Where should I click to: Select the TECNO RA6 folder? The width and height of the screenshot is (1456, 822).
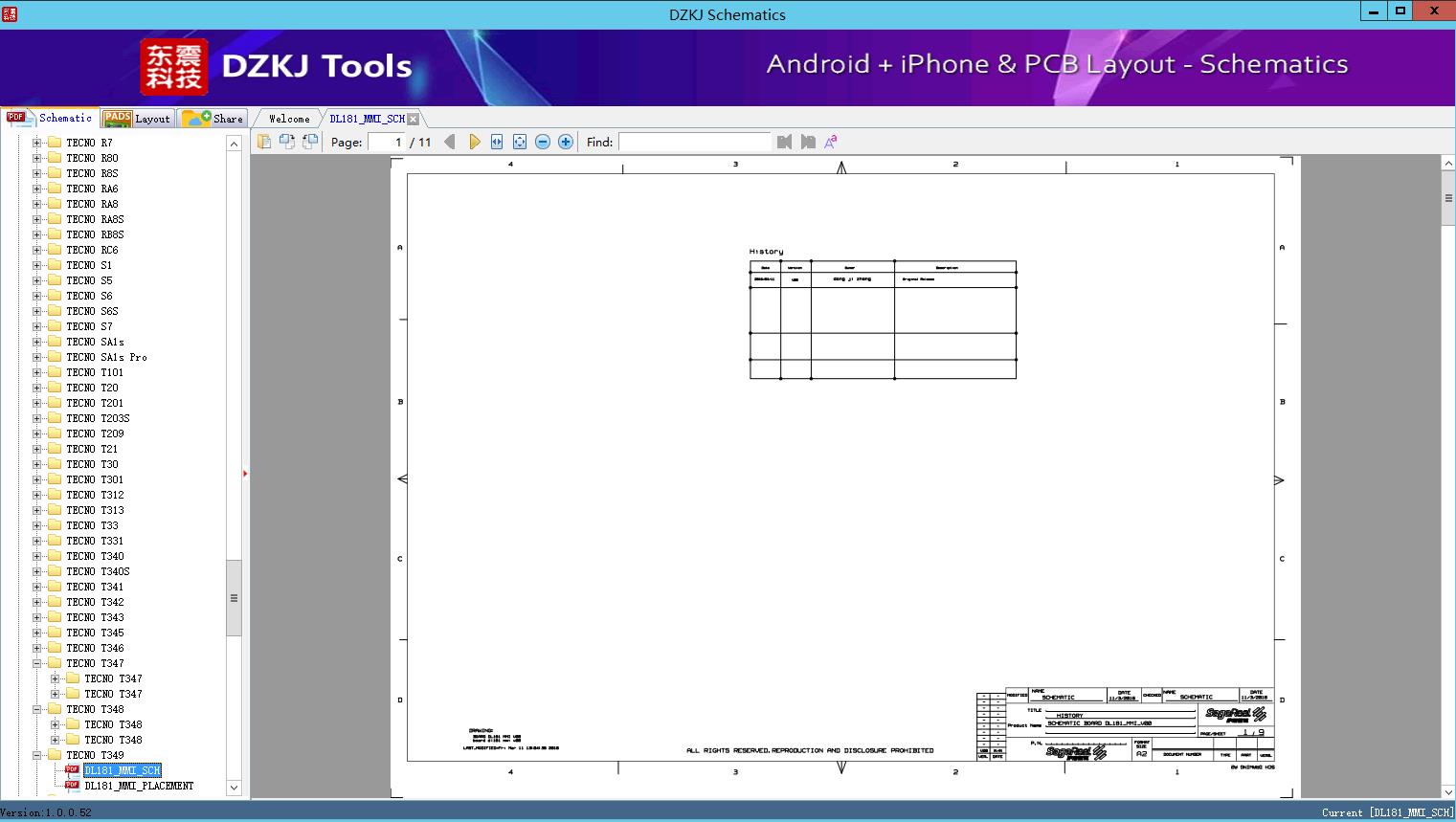click(92, 189)
